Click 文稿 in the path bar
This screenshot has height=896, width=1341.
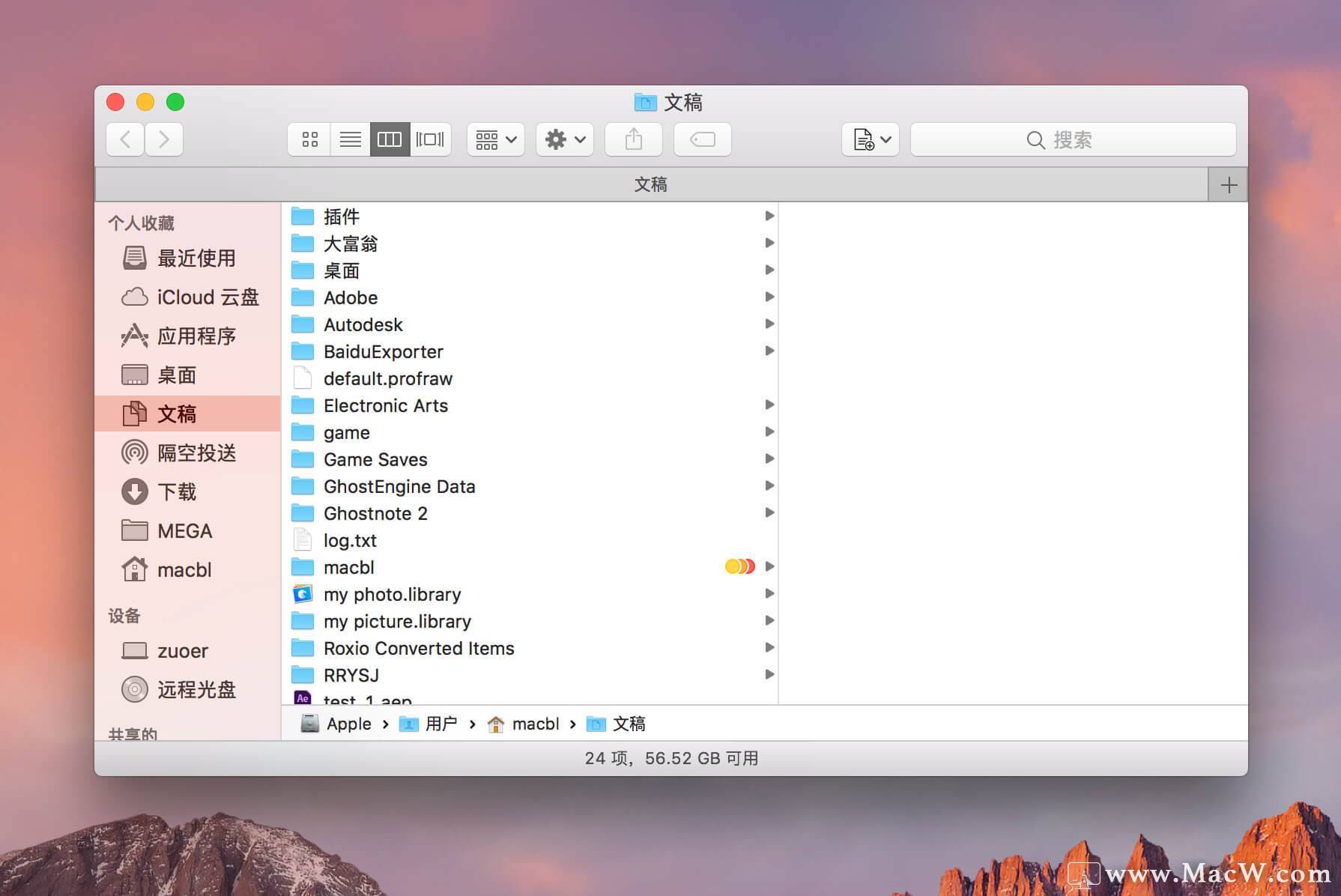pyautogui.click(x=616, y=724)
